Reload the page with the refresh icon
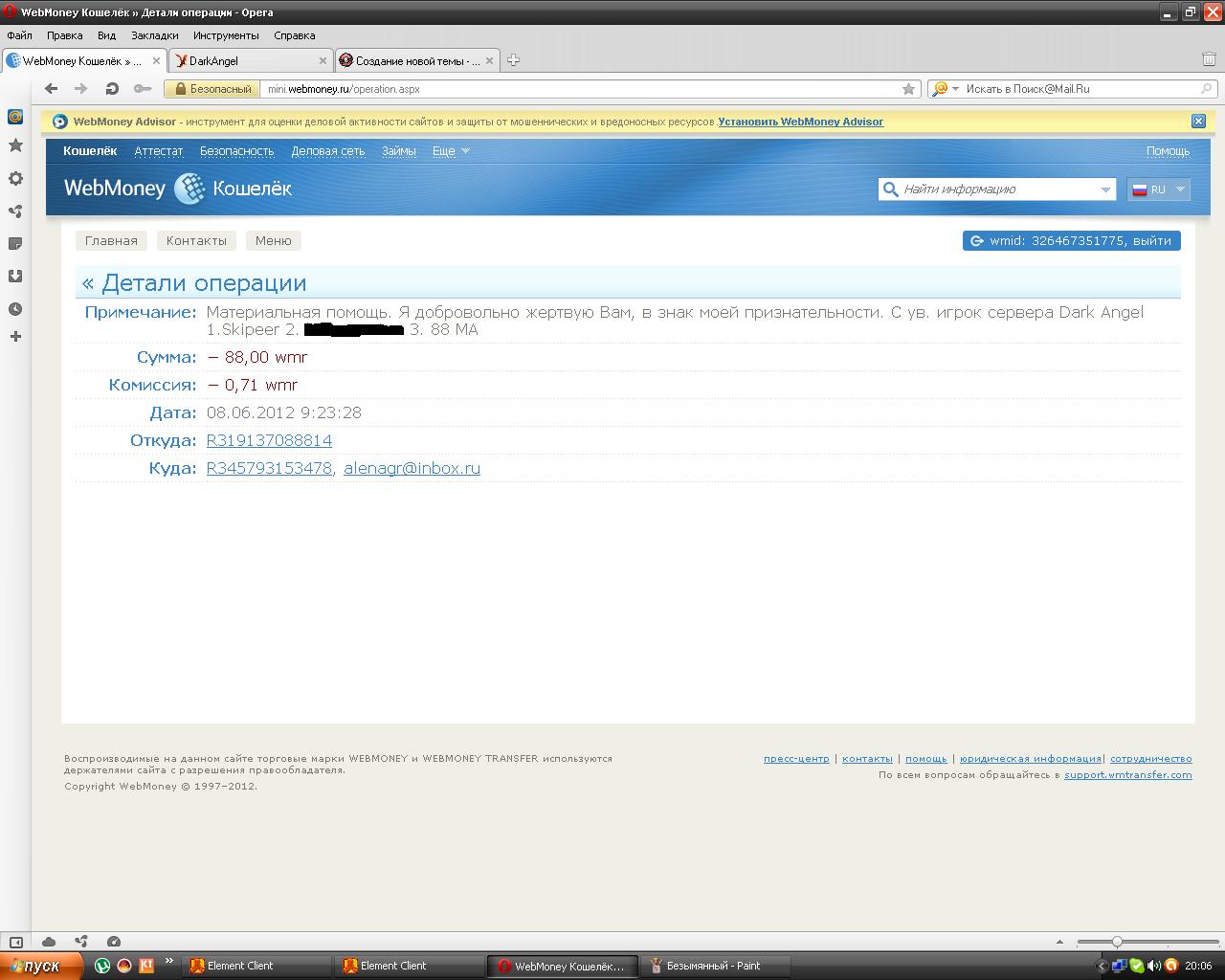This screenshot has width=1225, height=980. [x=112, y=89]
